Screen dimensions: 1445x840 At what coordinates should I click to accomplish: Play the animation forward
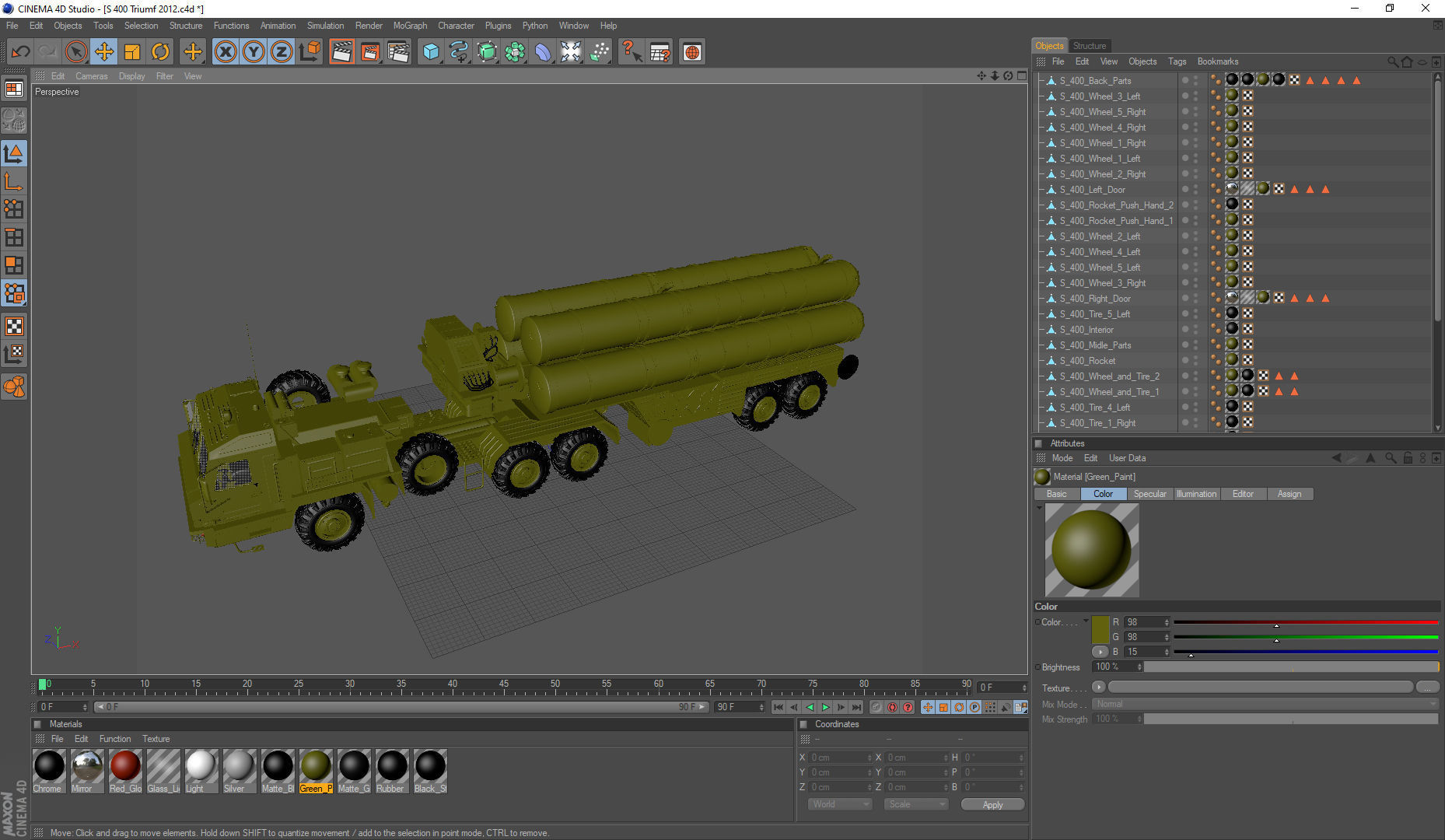point(825,707)
